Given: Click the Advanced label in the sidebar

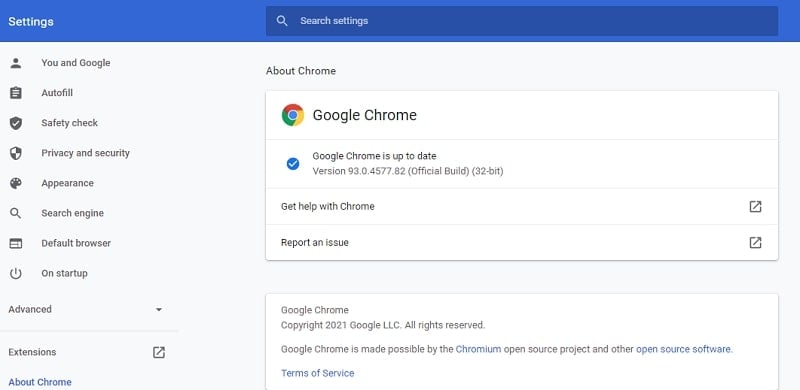Looking at the screenshot, I should (x=30, y=309).
